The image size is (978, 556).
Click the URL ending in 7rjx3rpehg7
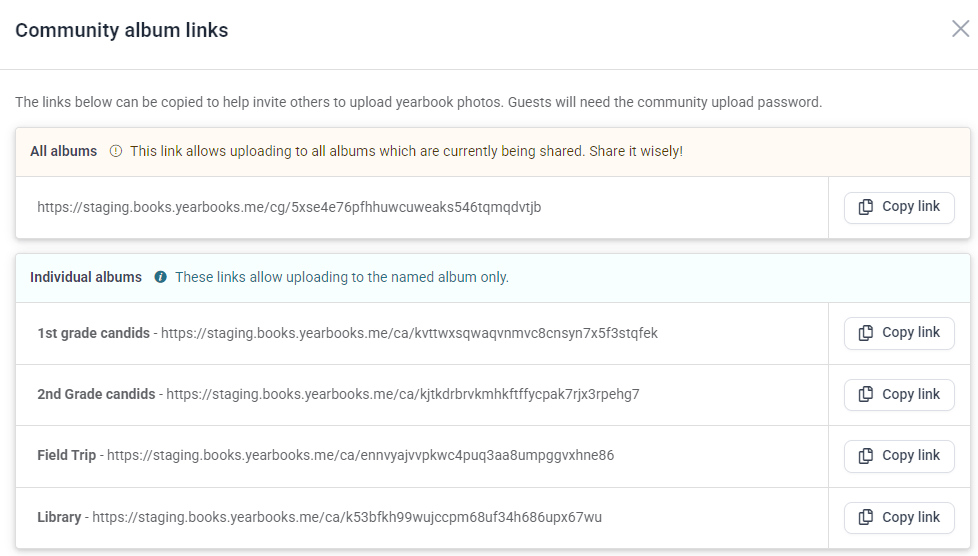click(403, 394)
